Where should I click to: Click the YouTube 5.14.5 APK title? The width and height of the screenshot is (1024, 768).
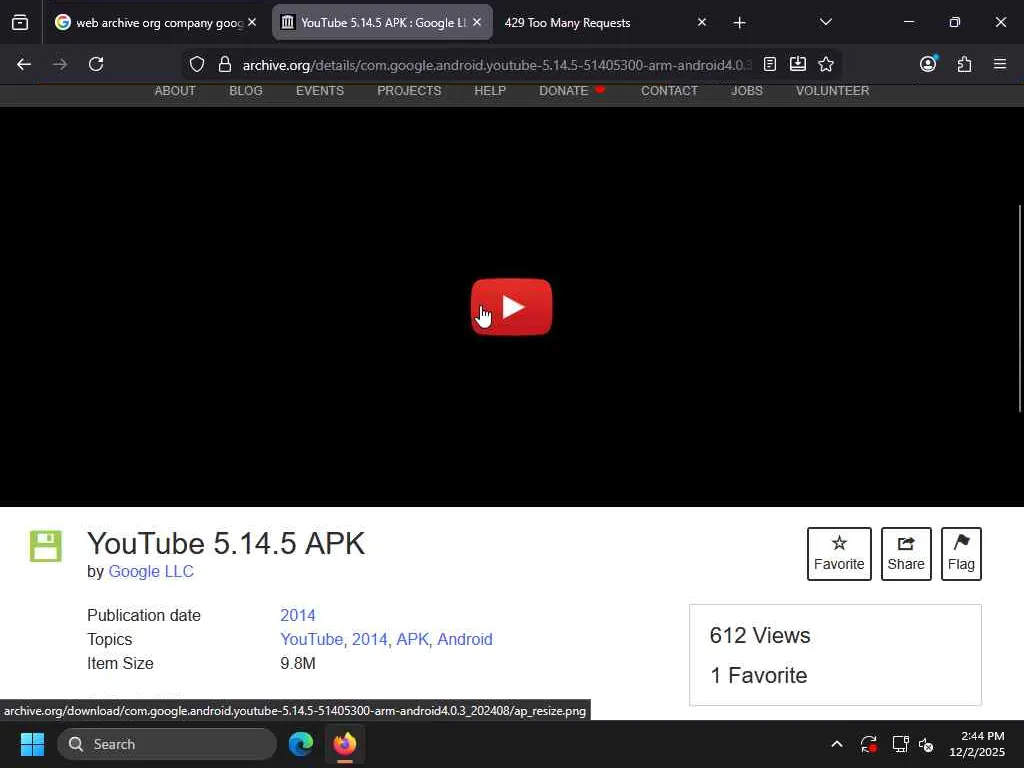[x=226, y=543]
